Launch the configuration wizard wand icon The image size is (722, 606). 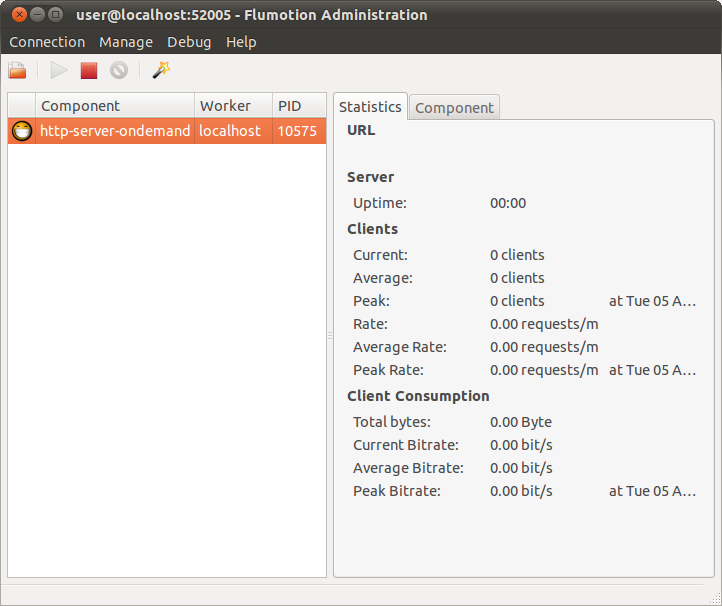tap(160, 70)
